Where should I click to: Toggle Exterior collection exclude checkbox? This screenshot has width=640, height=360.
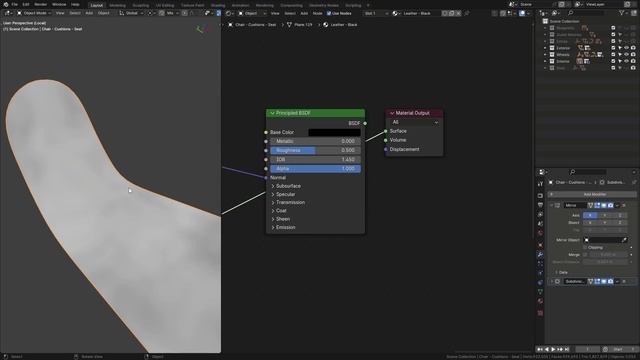point(613,48)
